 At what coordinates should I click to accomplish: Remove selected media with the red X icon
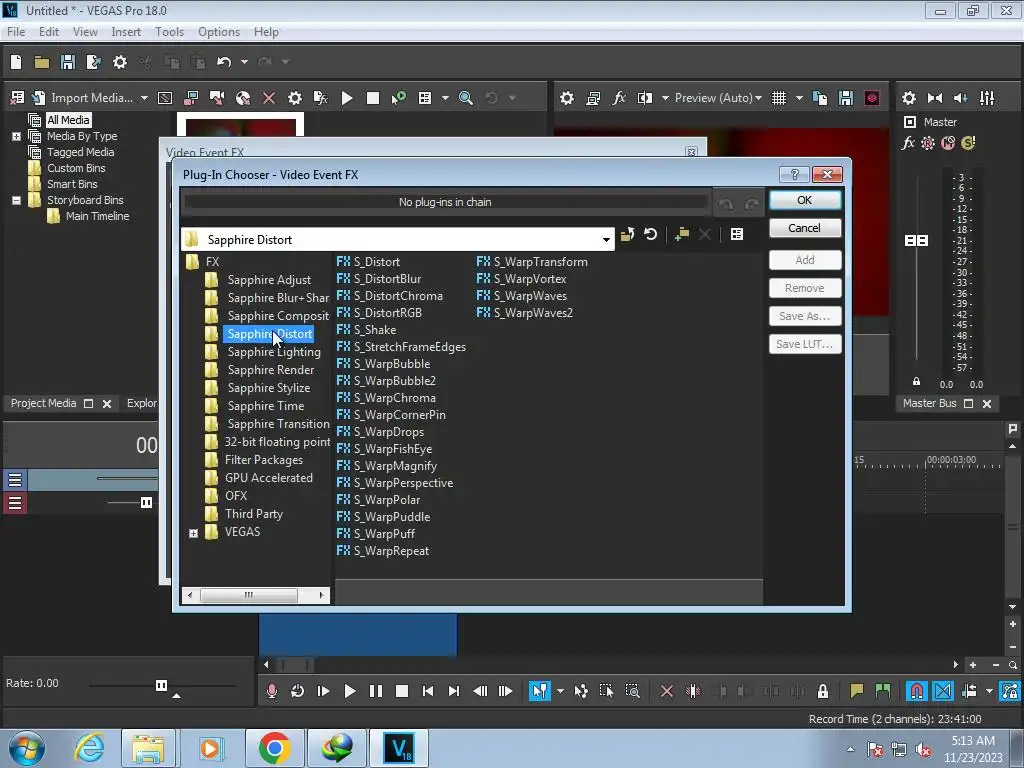(x=268, y=98)
